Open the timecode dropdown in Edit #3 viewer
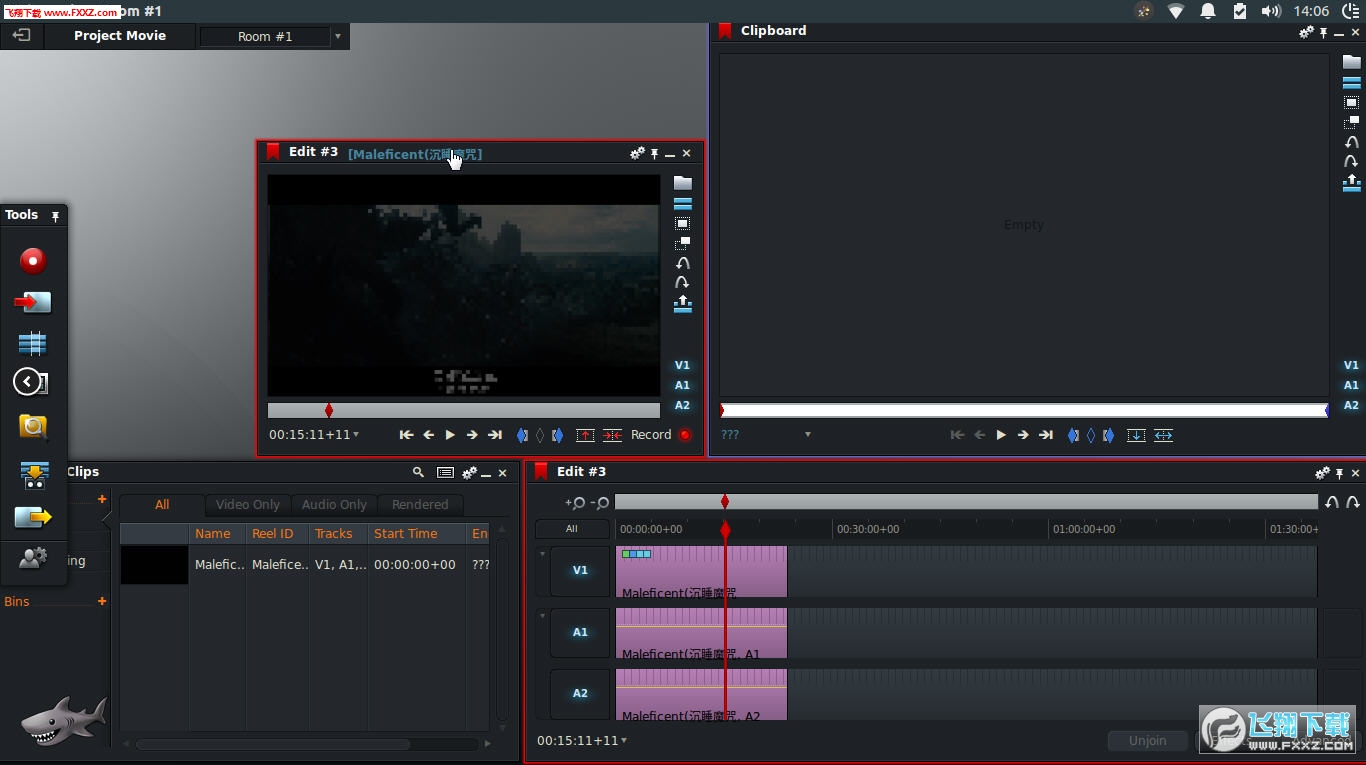Image resolution: width=1366 pixels, height=765 pixels. pos(356,435)
